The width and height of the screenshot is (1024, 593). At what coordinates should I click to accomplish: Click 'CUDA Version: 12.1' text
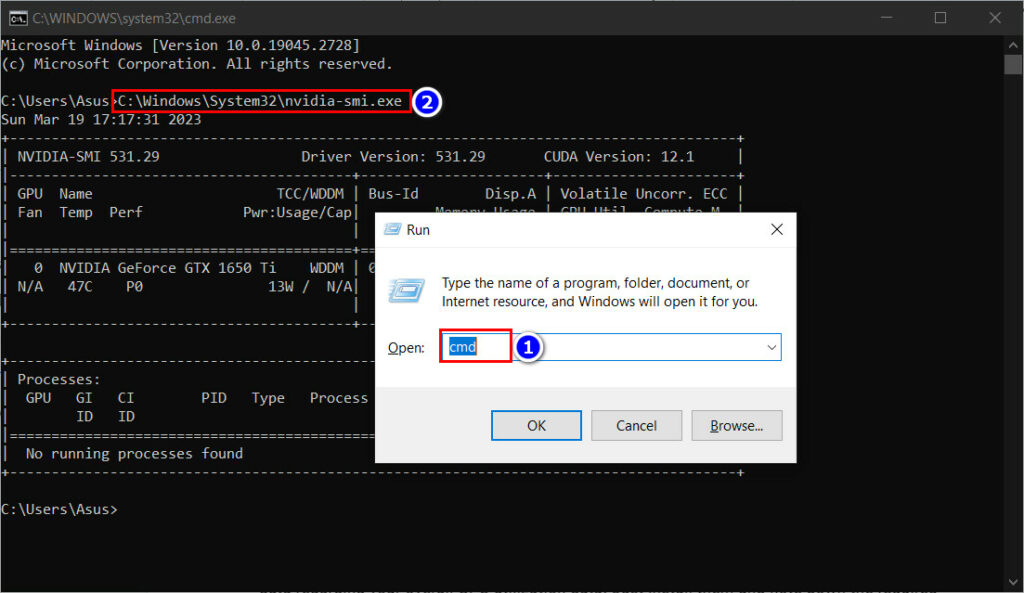[x=619, y=157]
